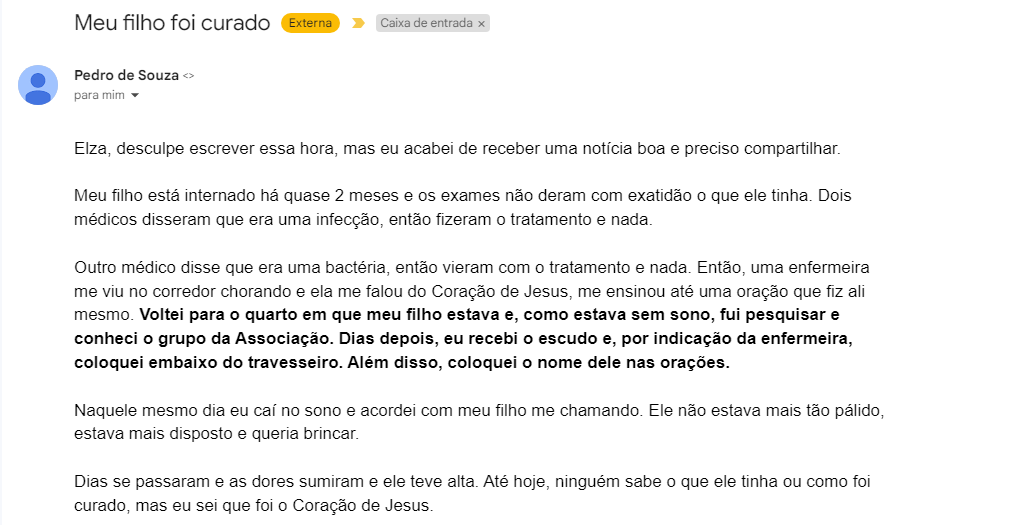Image resolution: width=1015 pixels, height=528 pixels.
Task: Open the Caixa de entrada label
Action: (426, 23)
